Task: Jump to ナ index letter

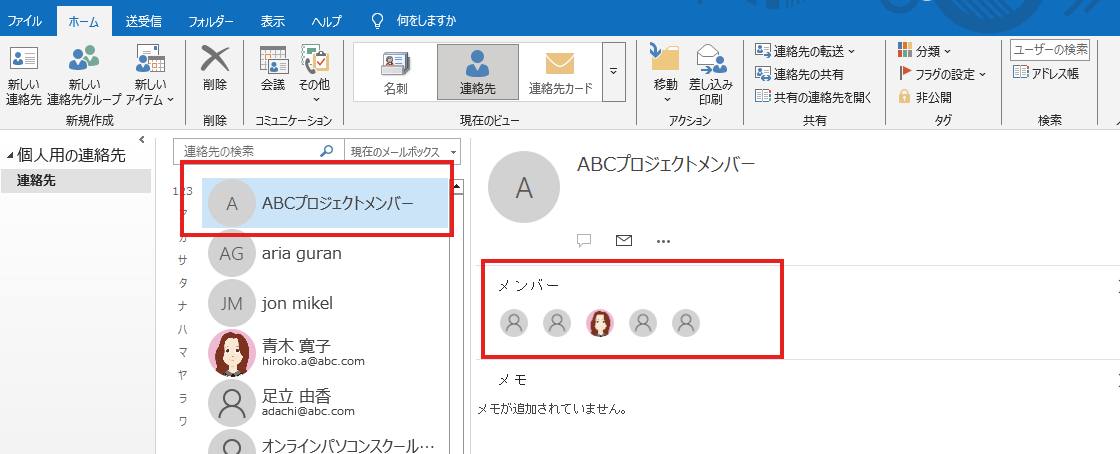Action: coord(183,306)
